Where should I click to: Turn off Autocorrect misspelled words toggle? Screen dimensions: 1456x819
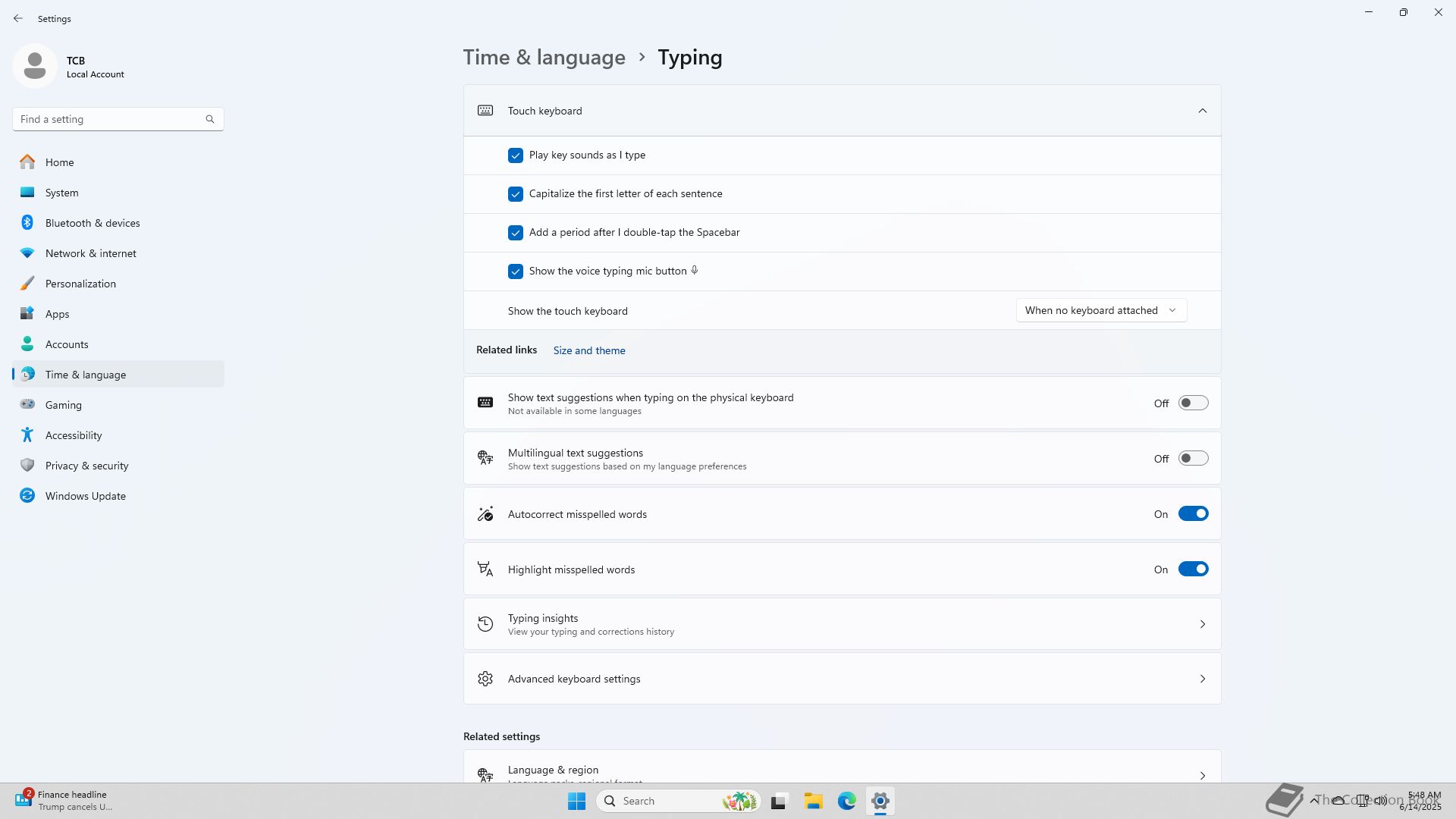pyautogui.click(x=1193, y=514)
